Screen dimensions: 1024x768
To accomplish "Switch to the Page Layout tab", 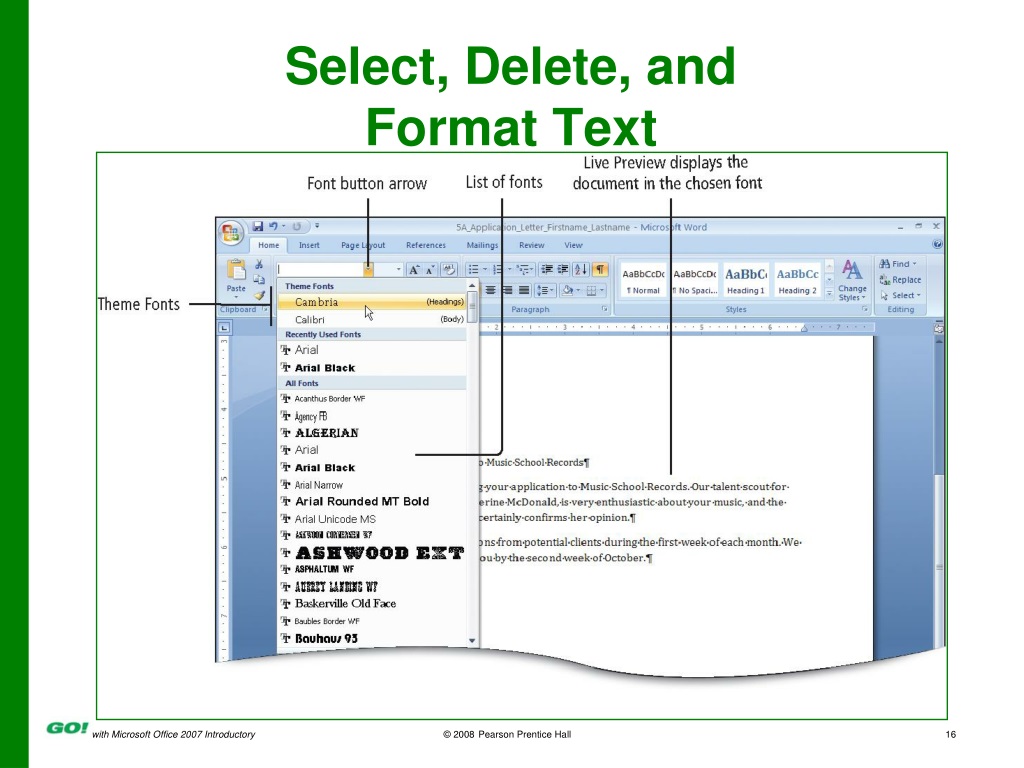I will [362, 245].
